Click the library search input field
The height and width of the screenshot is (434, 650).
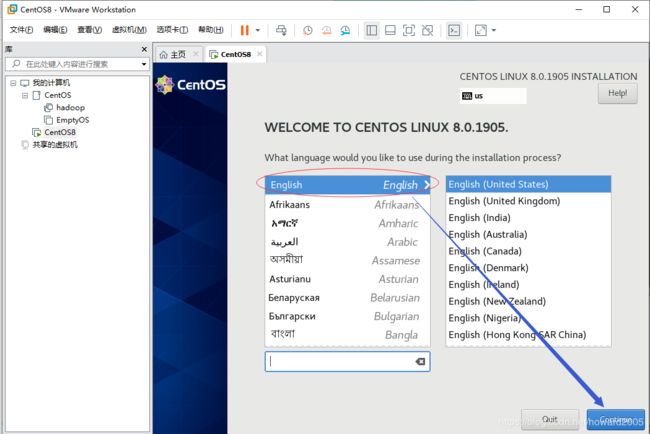(77, 64)
